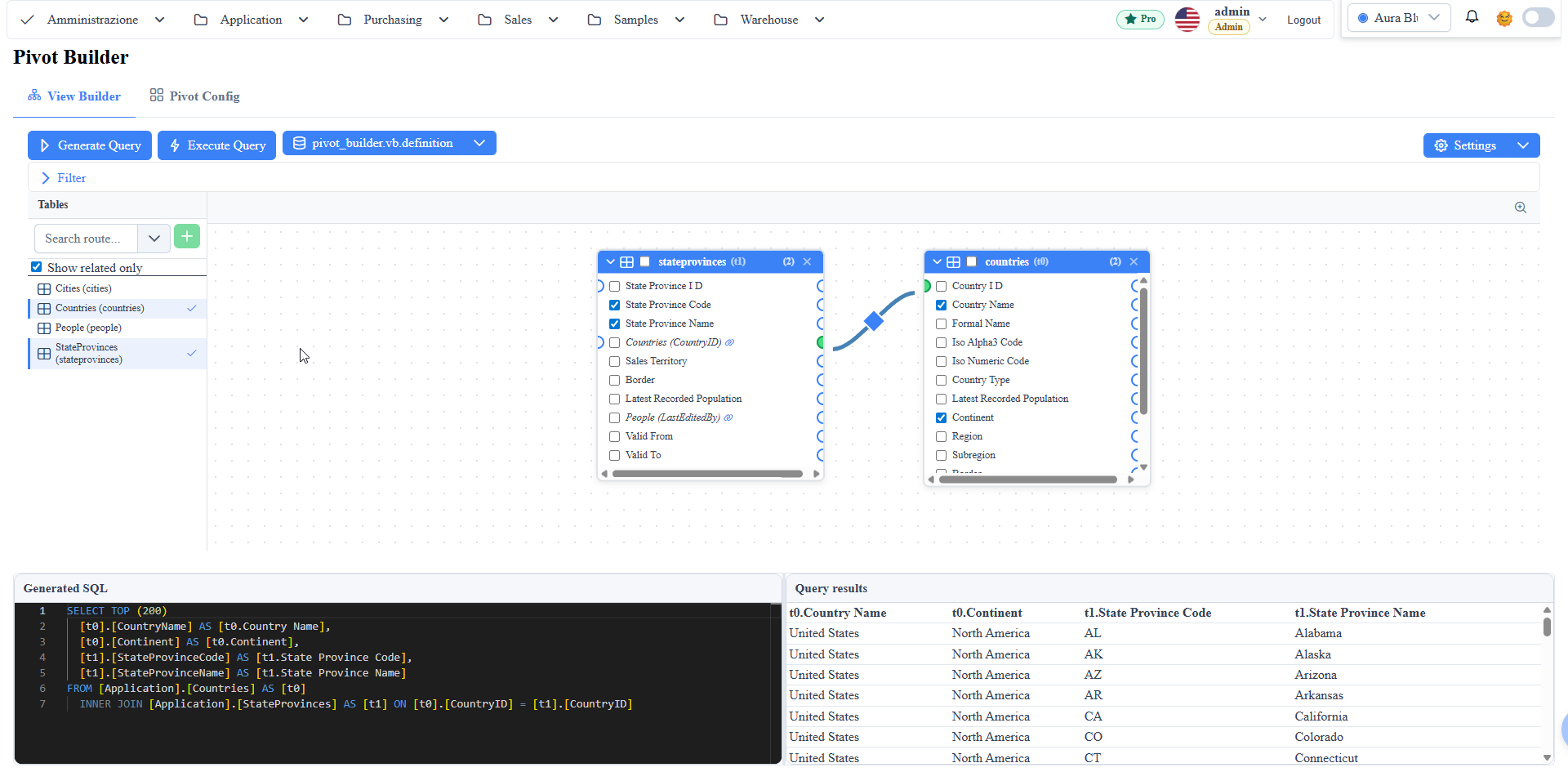1568x772 pixels.
Task: Click the right port of Sales Territory row
Action: 820,361
